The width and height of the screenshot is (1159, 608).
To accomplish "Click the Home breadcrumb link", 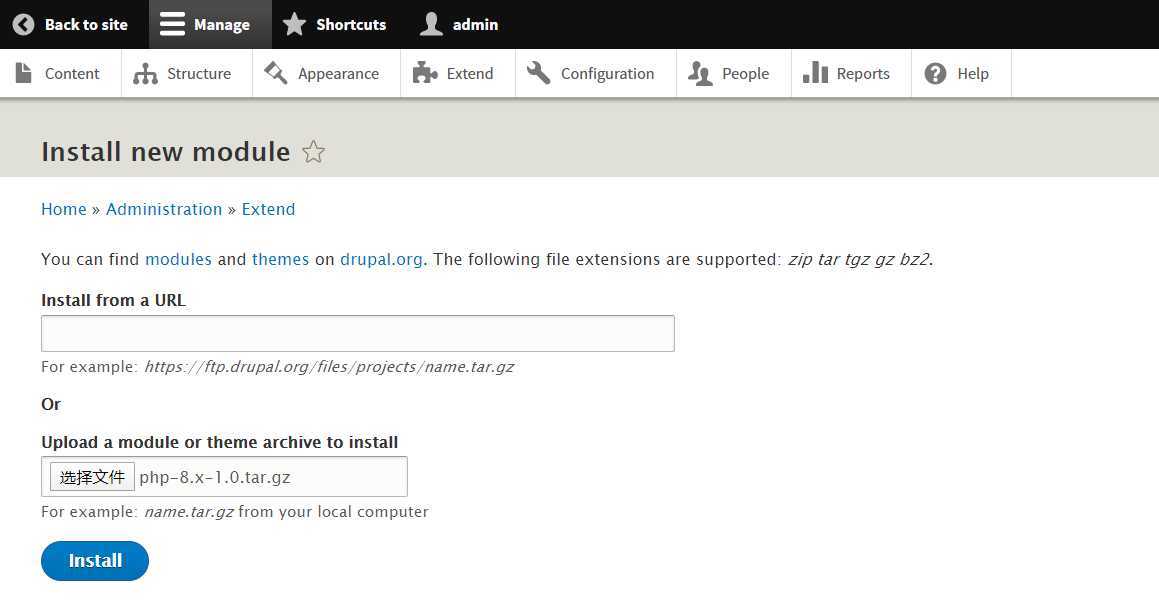I will 64,209.
